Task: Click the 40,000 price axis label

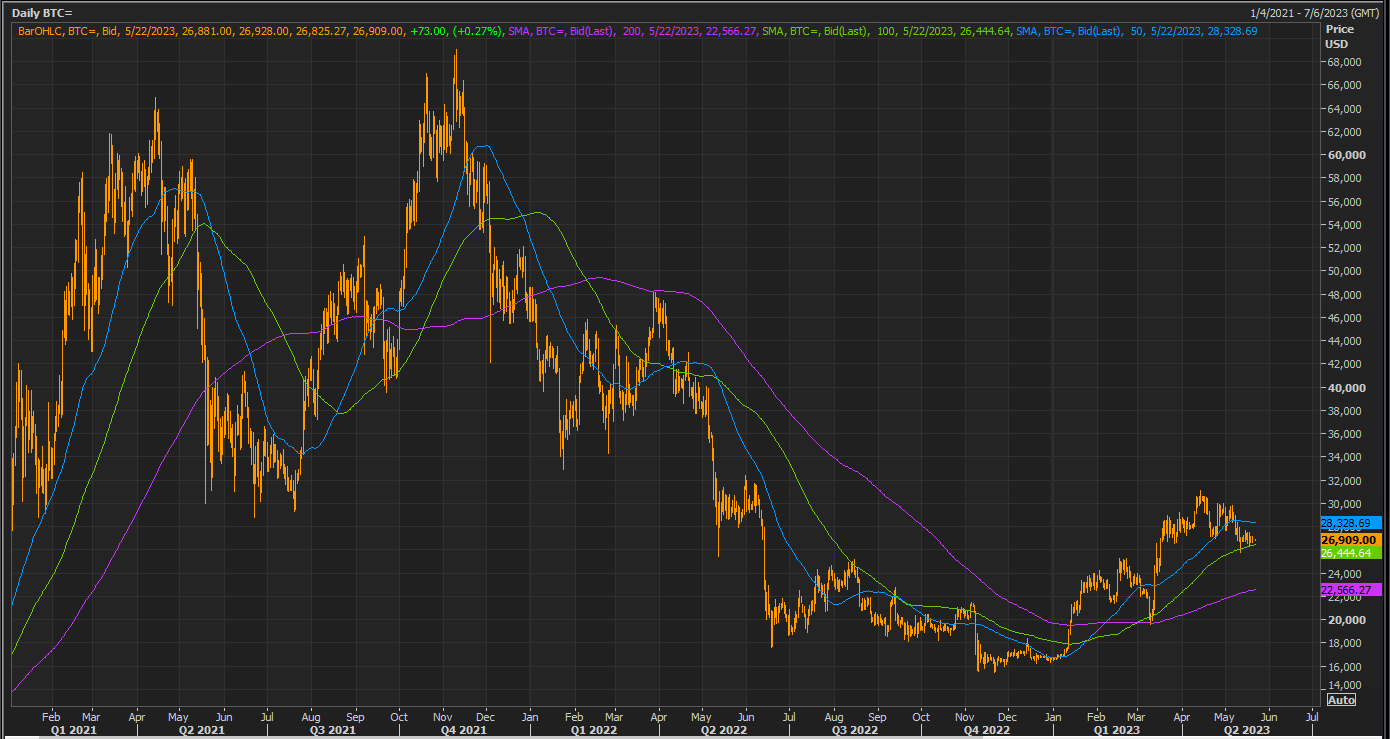Action: click(1346, 387)
